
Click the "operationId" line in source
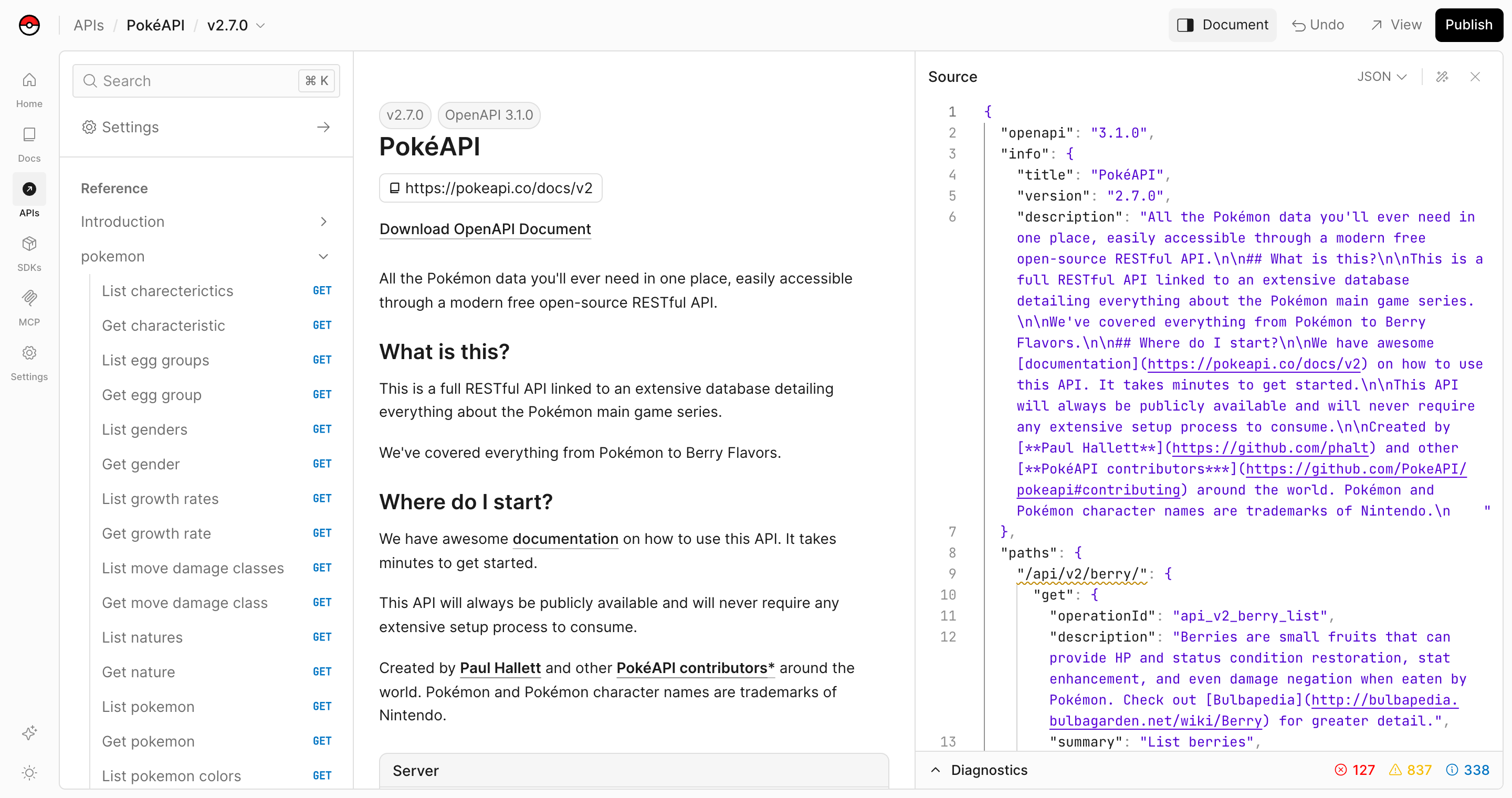[1191, 616]
